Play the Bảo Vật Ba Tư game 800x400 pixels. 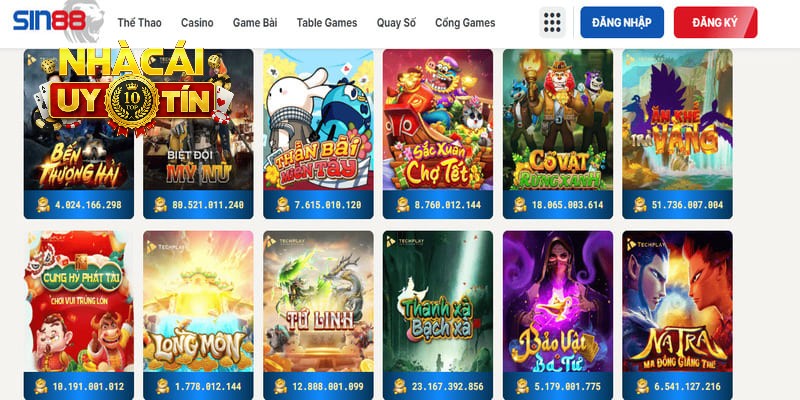coord(558,302)
